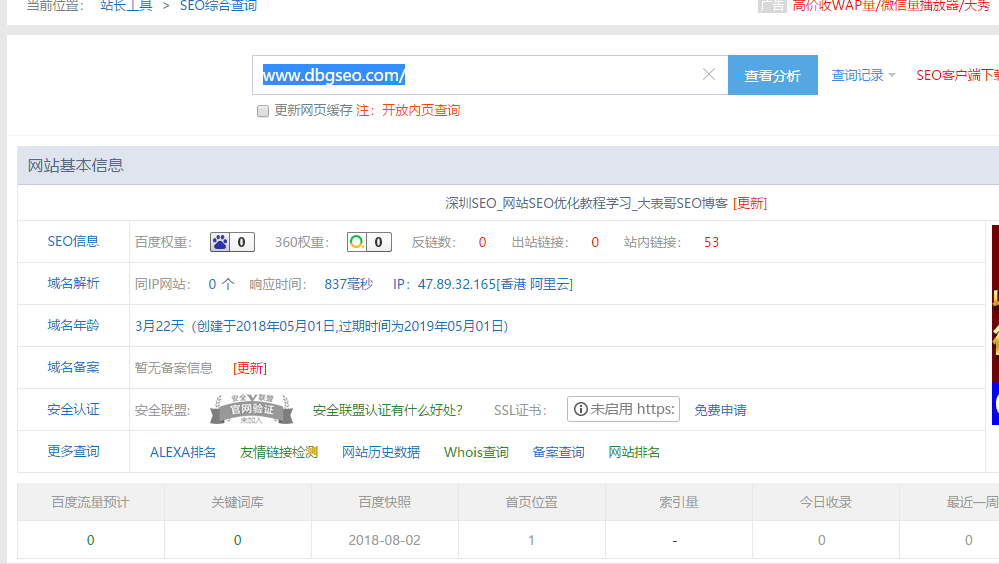The height and width of the screenshot is (564, 999).
Task: Open the 友情链接检测 link
Action: coord(278,452)
